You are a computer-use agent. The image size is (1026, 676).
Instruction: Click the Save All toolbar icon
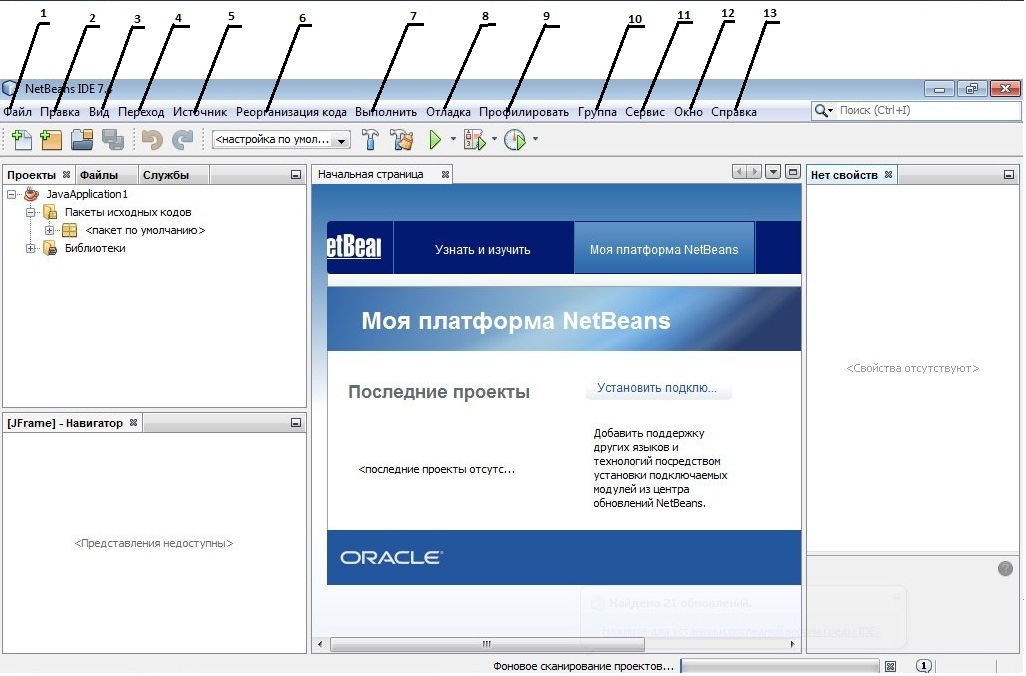[113, 139]
